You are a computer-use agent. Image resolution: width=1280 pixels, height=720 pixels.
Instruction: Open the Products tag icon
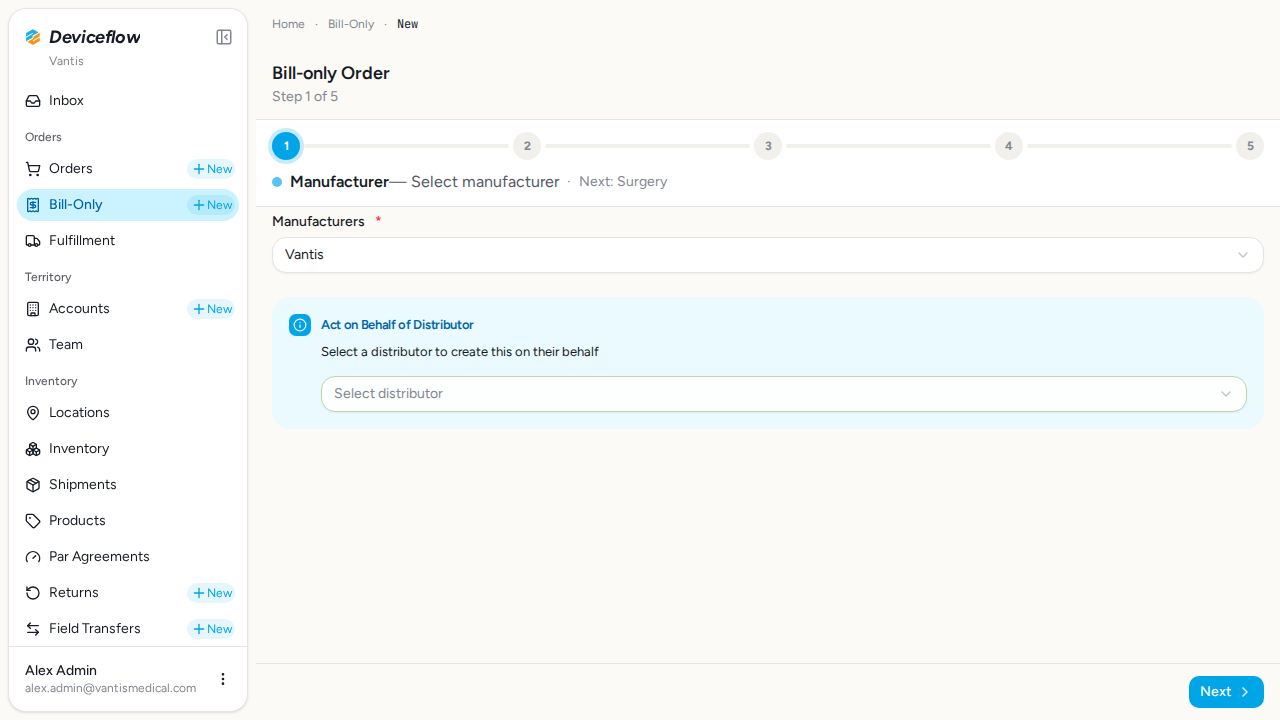point(33,521)
